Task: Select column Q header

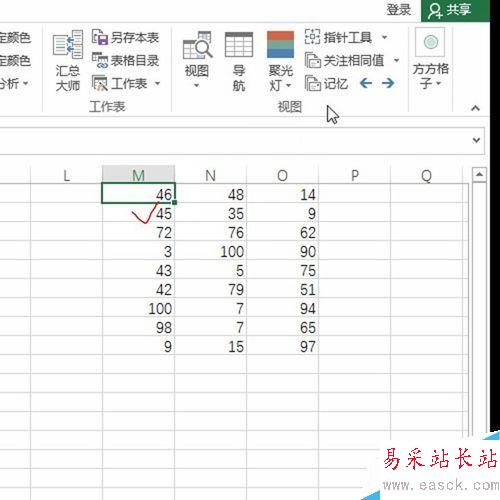Action: (427, 175)
